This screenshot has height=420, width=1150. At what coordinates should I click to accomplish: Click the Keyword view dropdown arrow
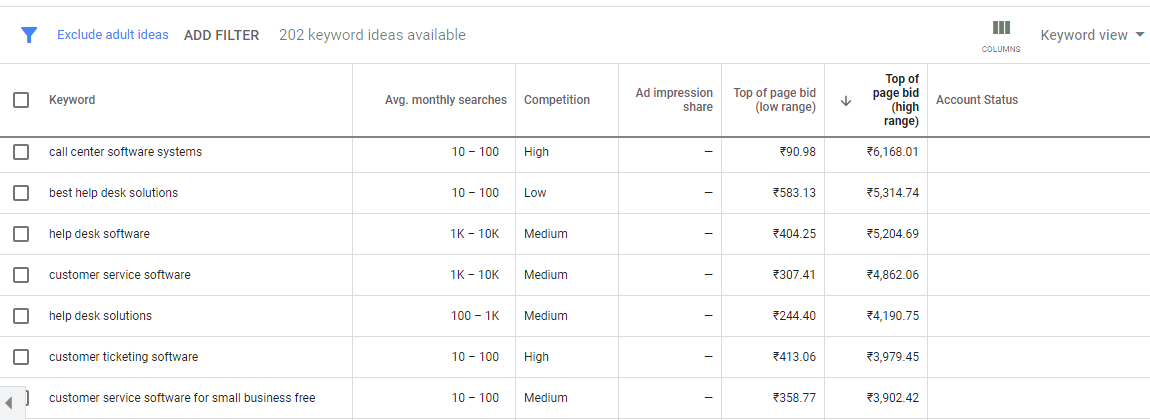(x=1139, y=35)
